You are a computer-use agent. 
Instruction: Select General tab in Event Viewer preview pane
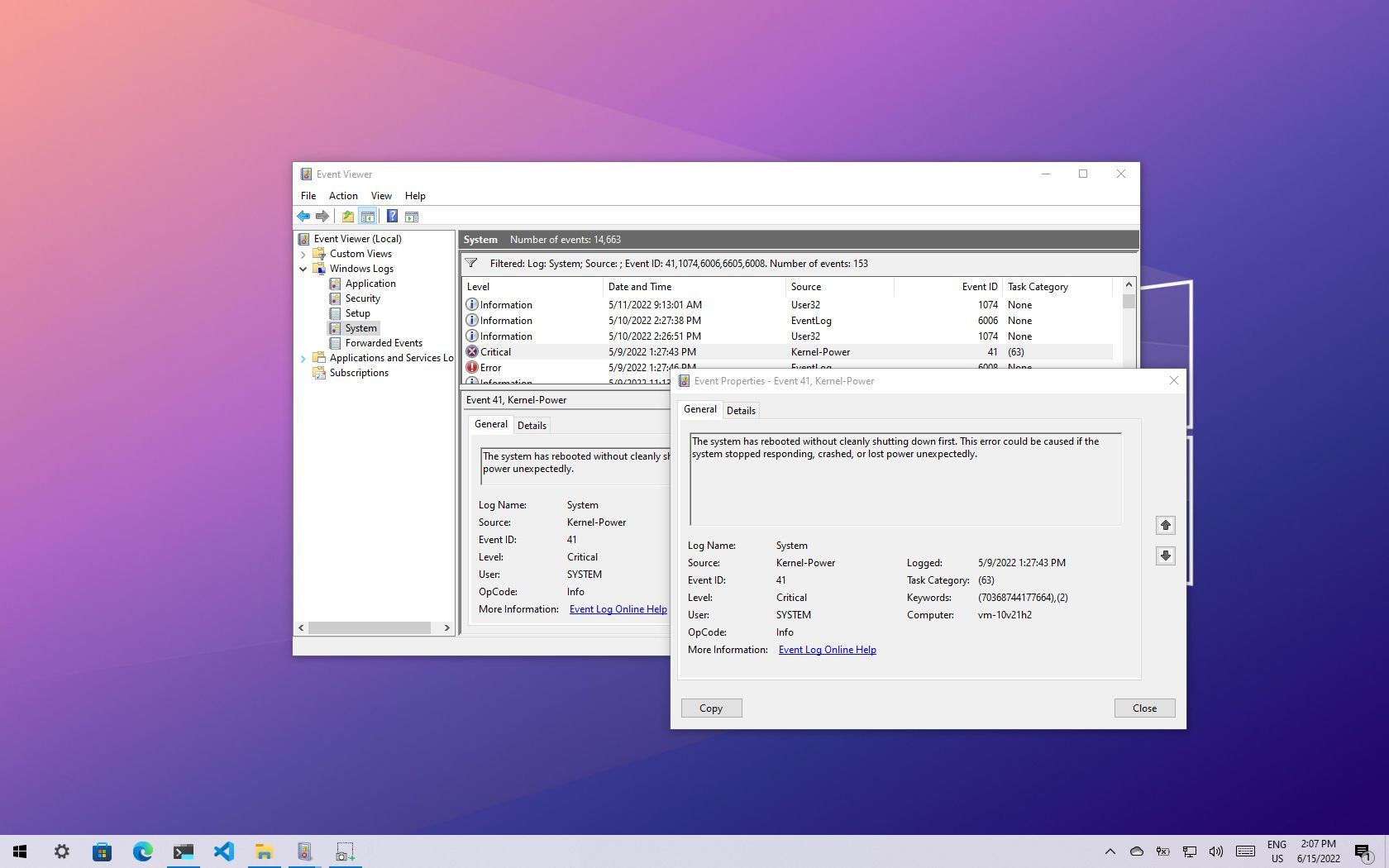[x=491, y=424]
